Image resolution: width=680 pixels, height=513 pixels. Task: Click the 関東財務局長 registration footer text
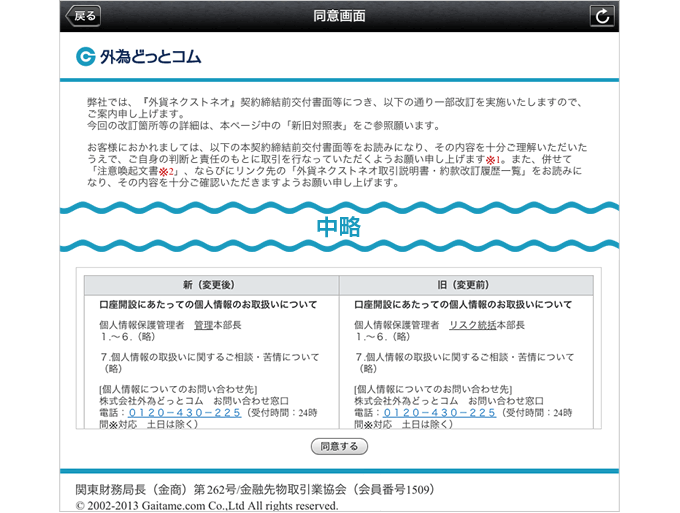coord(255,490)
